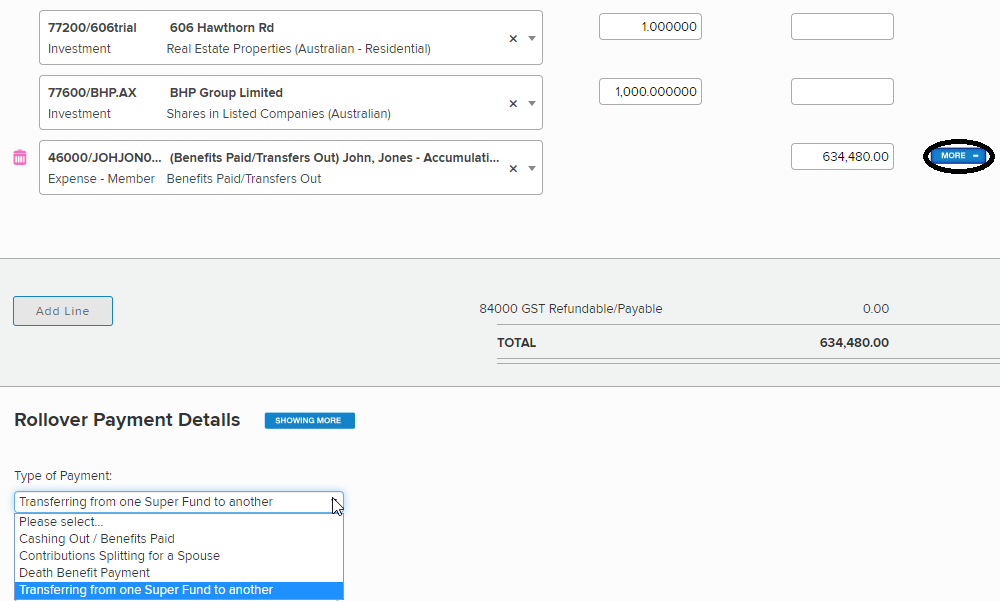Screen dimensions: 1000x601
Task: Click the Add Line button
Action: [63, 311]
